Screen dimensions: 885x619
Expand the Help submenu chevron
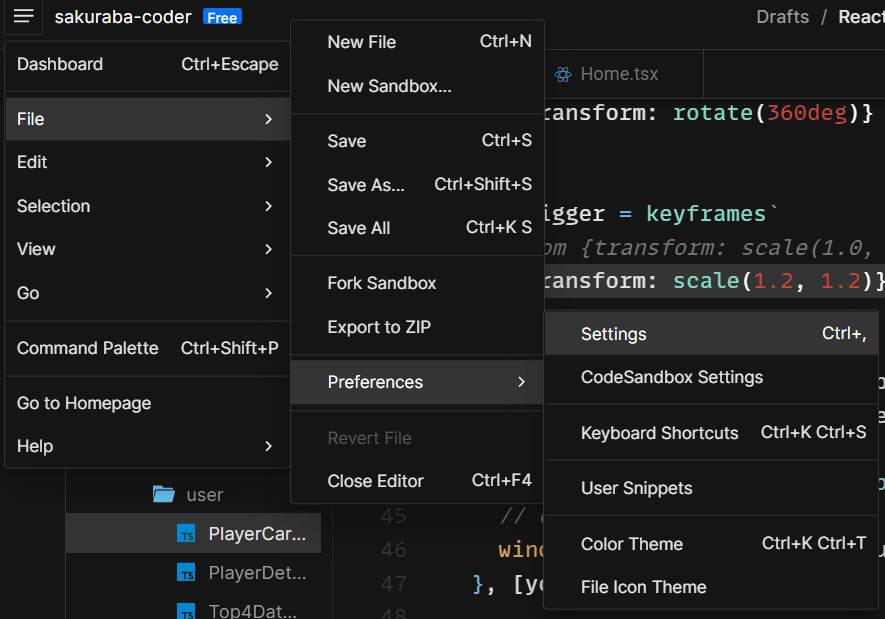pos(269,446)
